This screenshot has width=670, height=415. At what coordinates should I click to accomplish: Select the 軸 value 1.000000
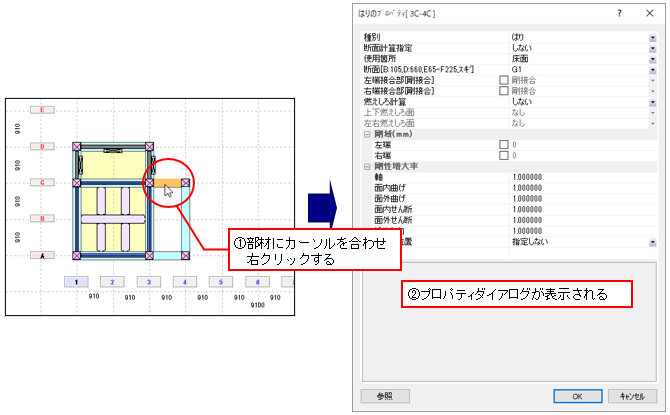click(527, 177)
